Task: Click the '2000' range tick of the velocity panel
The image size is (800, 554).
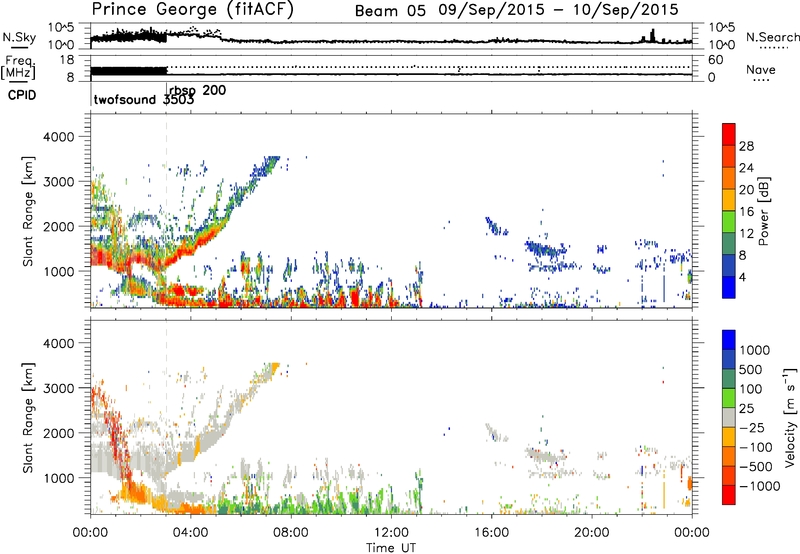Action: 58,433
